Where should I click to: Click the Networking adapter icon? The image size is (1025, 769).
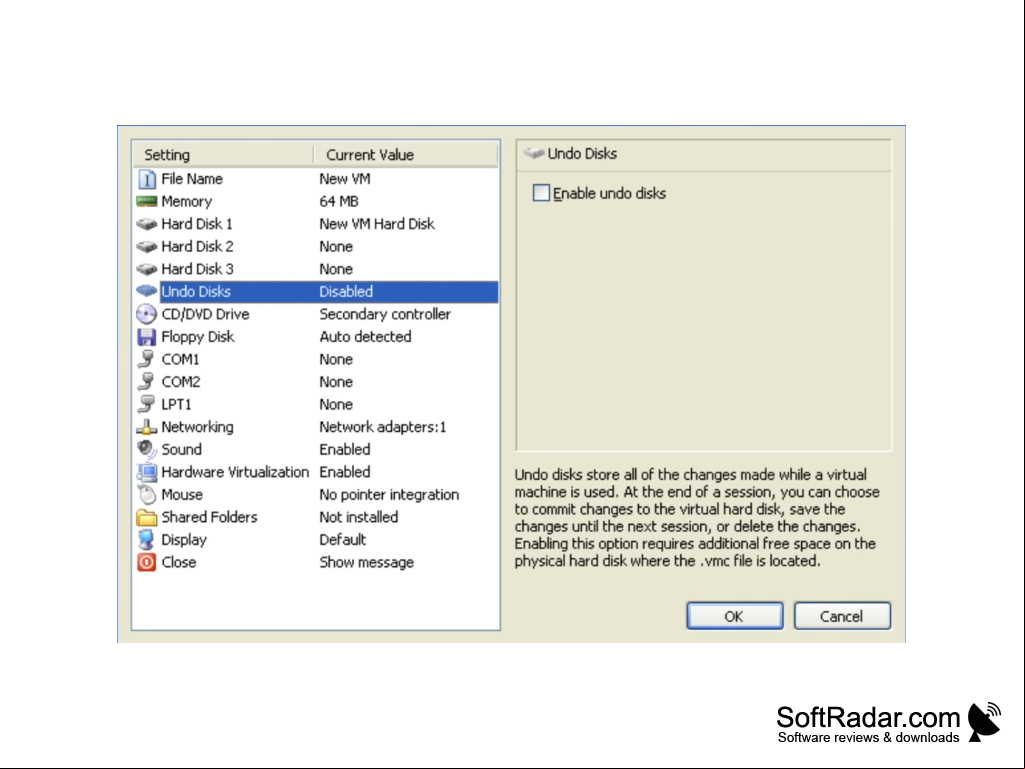point(146,428)
